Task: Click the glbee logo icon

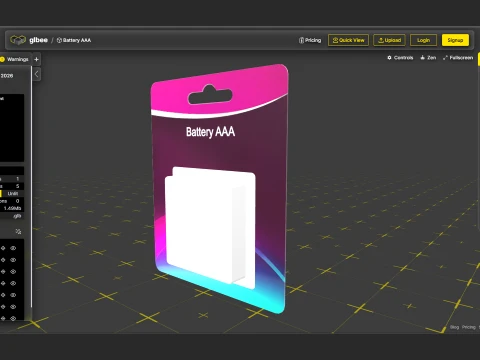Action: [18, 40]
